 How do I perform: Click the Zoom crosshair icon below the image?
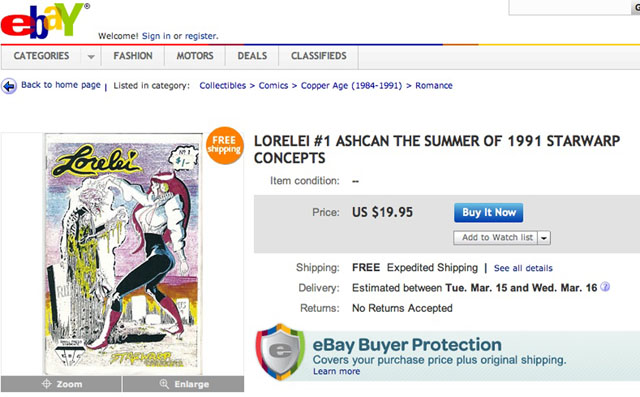47,384
